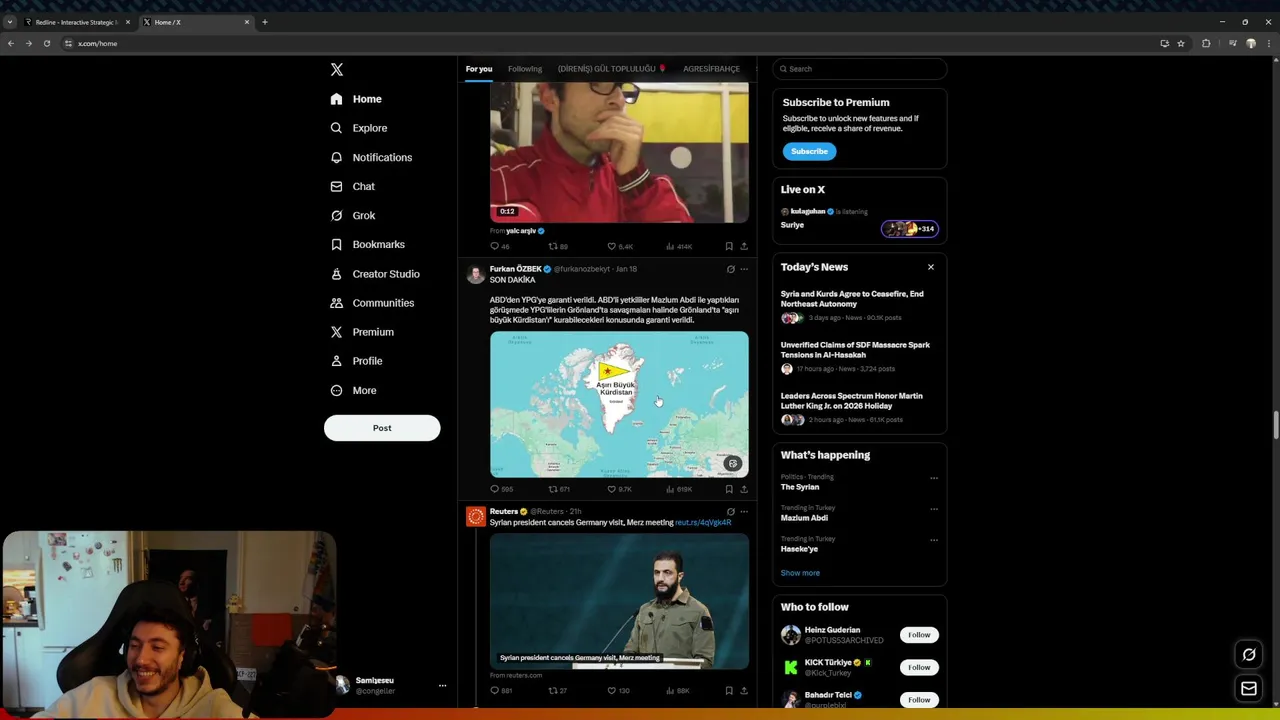Bookmark the Reuters post
The width and height of the screenshot is (1280, 720).
coord(729,690)
